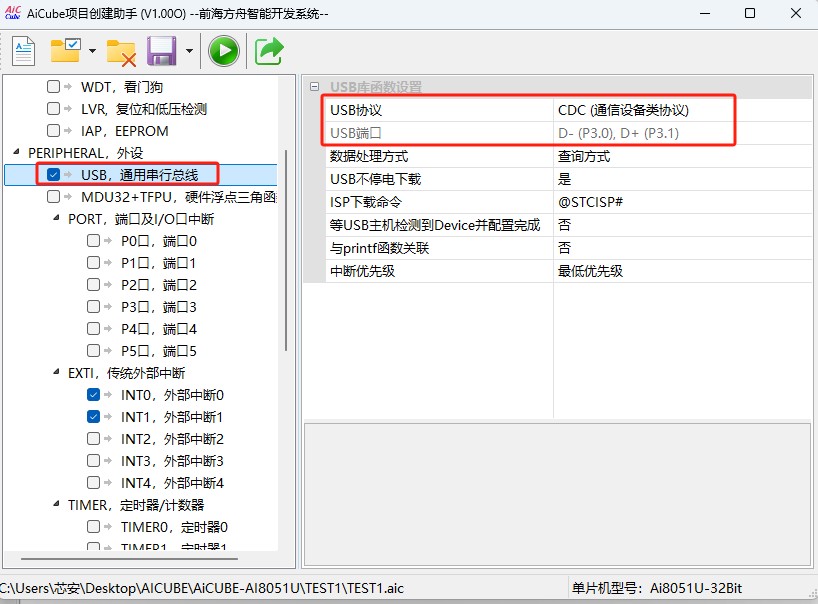
Task: Check the TIMER0 timer 0 checkbox
Action: 93,526
